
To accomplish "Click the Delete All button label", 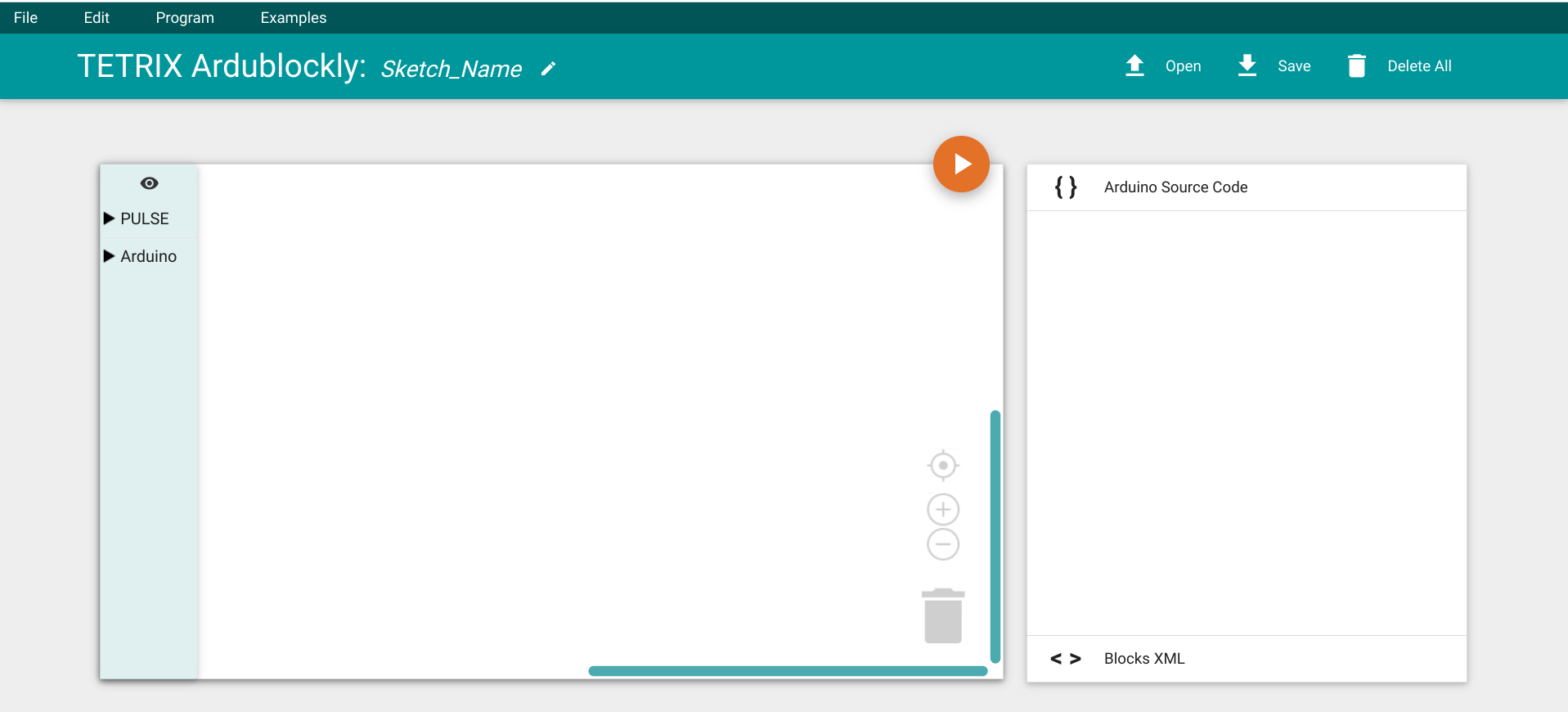I will [1419, 66].
